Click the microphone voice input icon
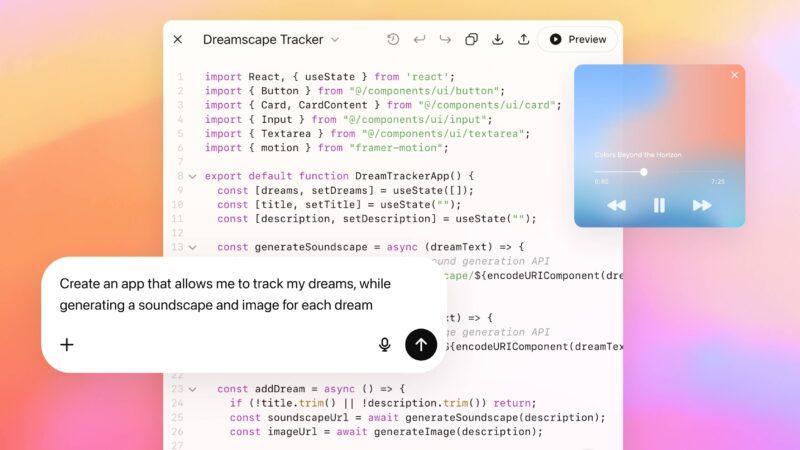Screen dimensions: 800x450 click(384, 344)
